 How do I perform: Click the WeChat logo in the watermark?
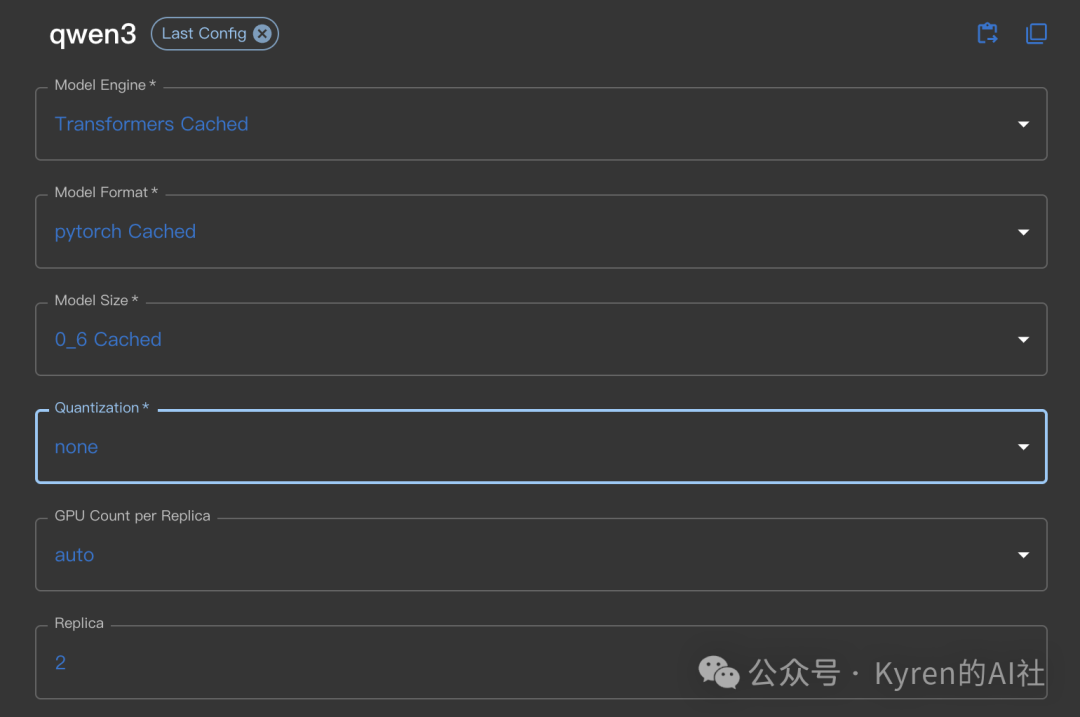pos(719,672)
